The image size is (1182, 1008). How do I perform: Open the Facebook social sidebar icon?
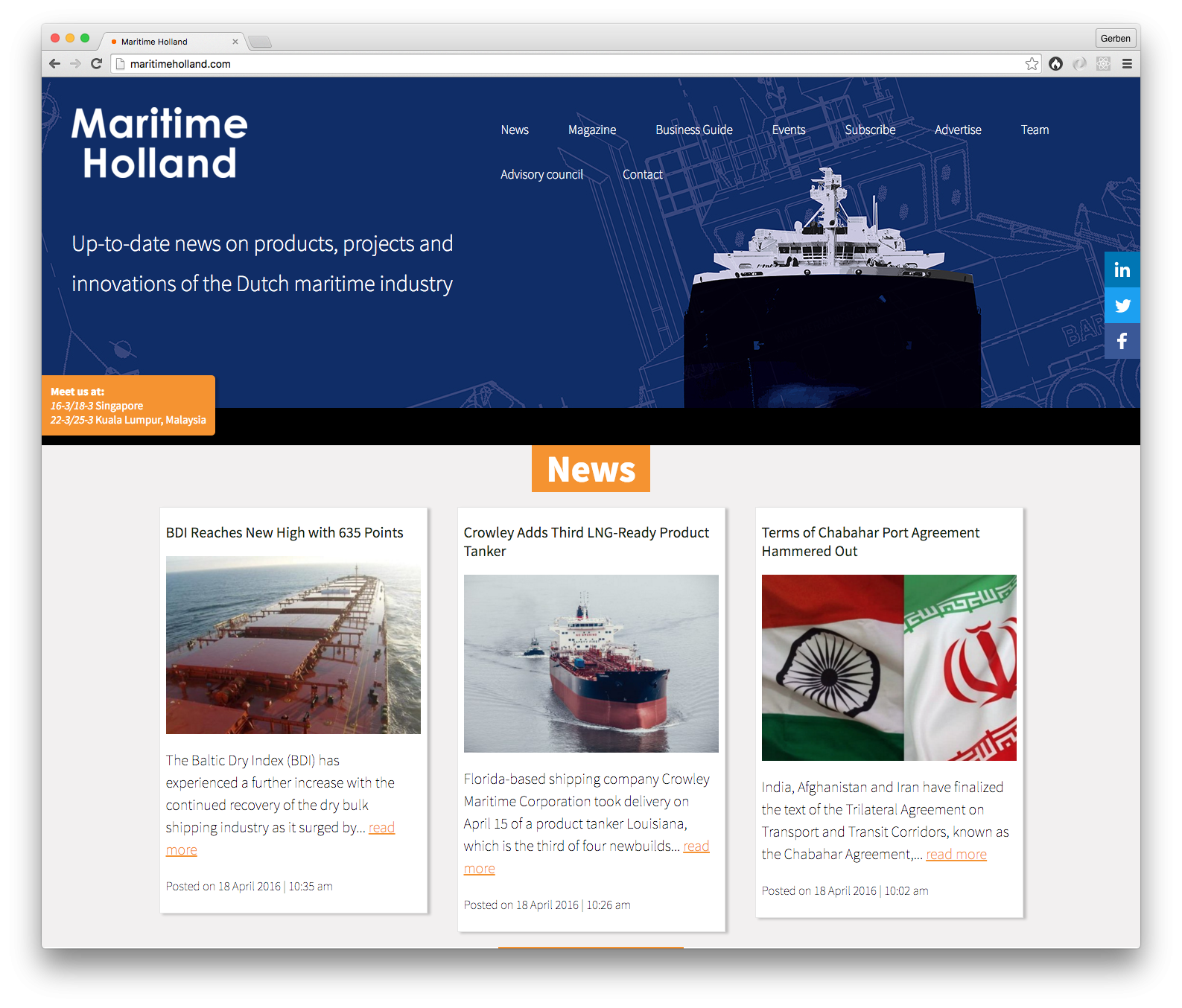tap(1122, 341)
